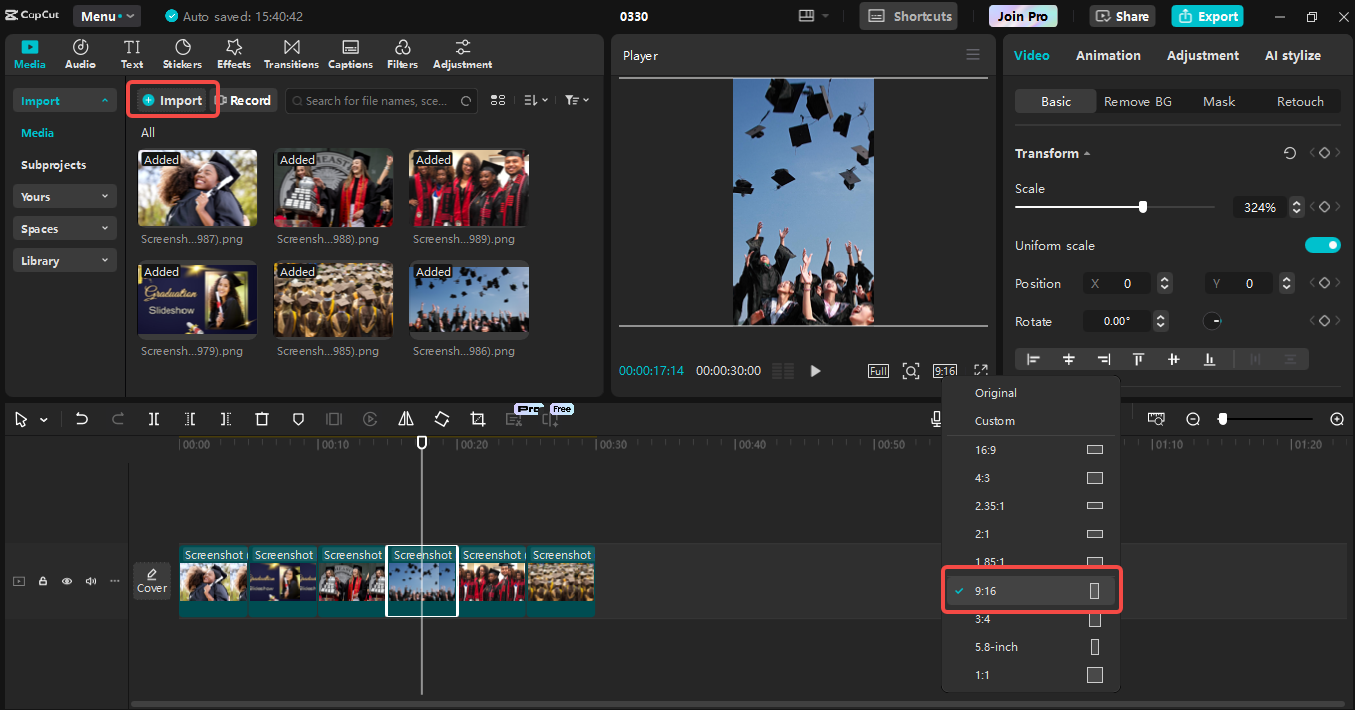Switch to the Animation tab

[x=1107, y=56]
